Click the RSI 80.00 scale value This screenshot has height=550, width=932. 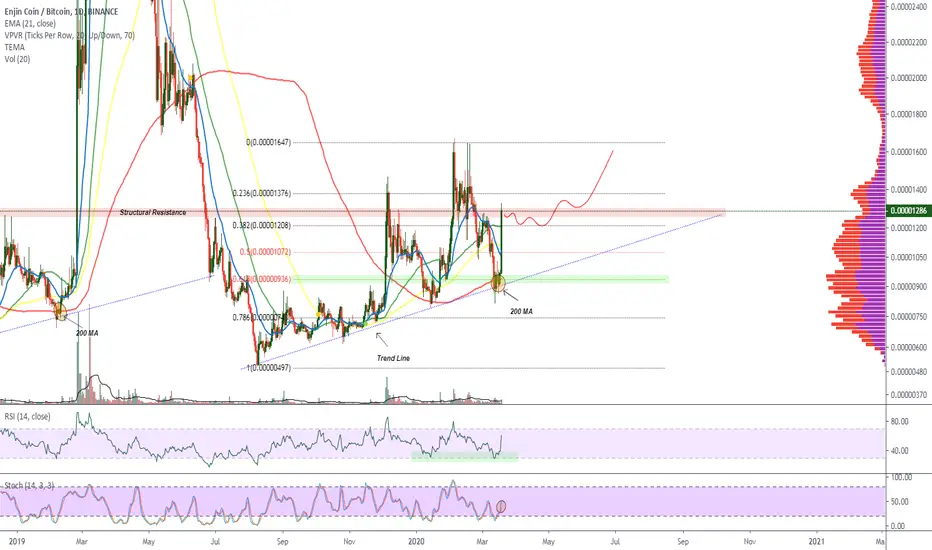click(900, 422)
